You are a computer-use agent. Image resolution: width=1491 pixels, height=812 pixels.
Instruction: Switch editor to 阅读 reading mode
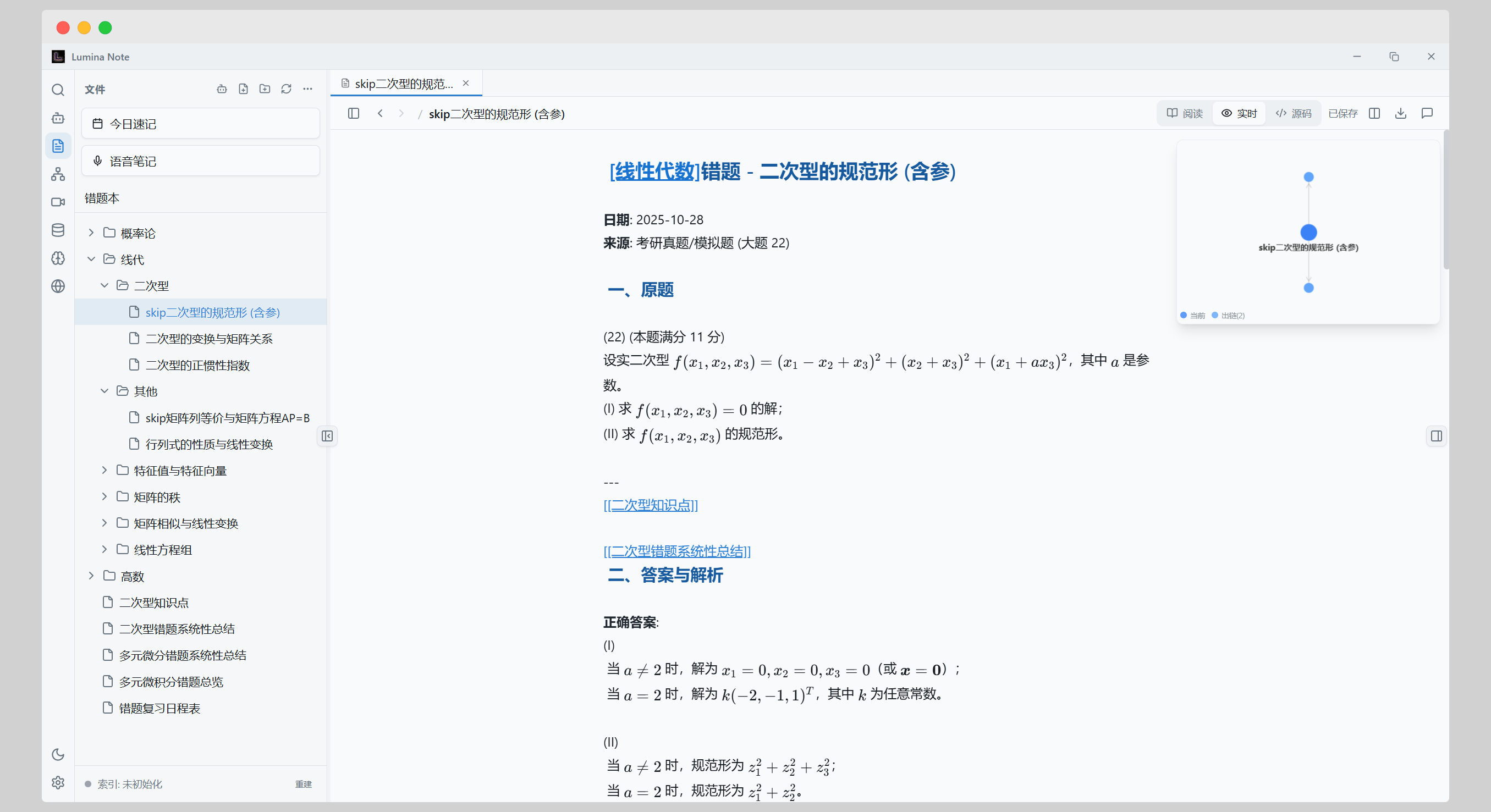[1184, 113]
